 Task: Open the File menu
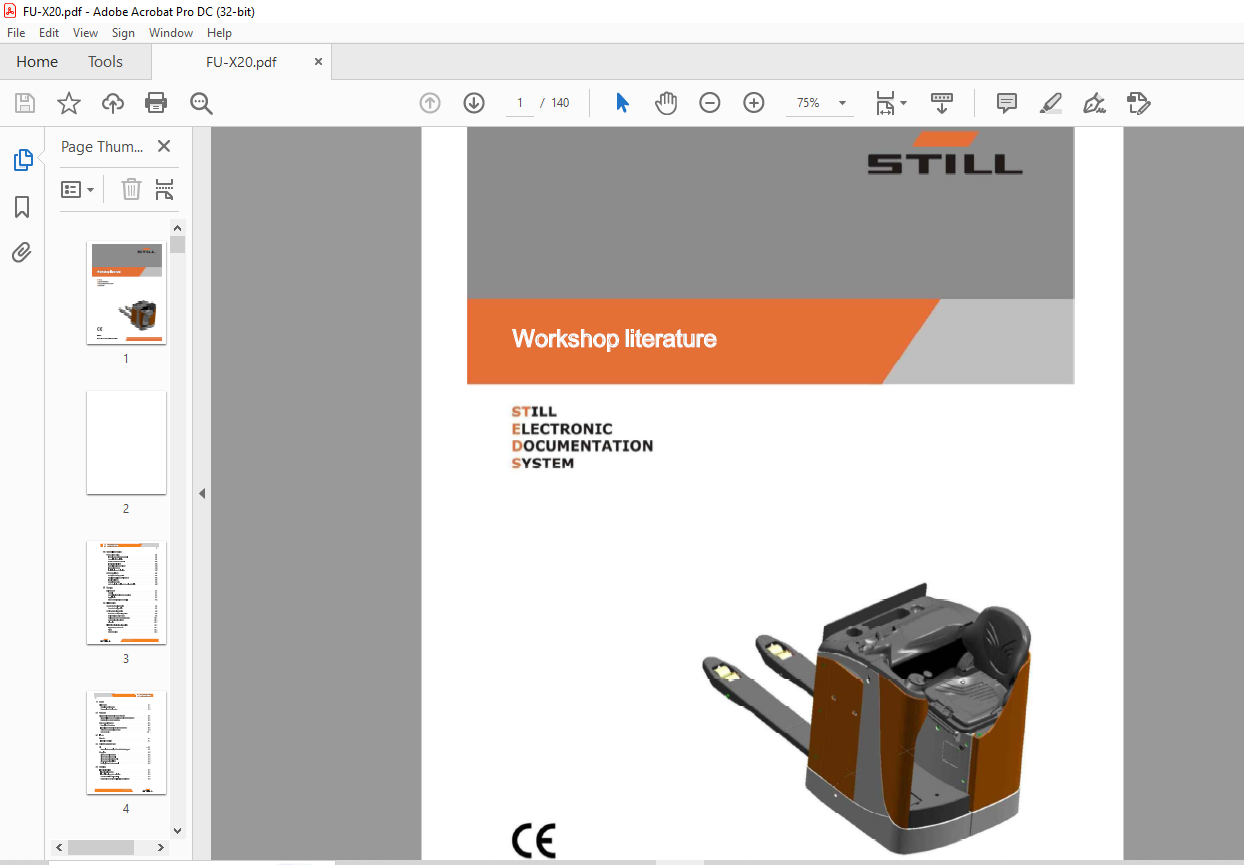16,33
